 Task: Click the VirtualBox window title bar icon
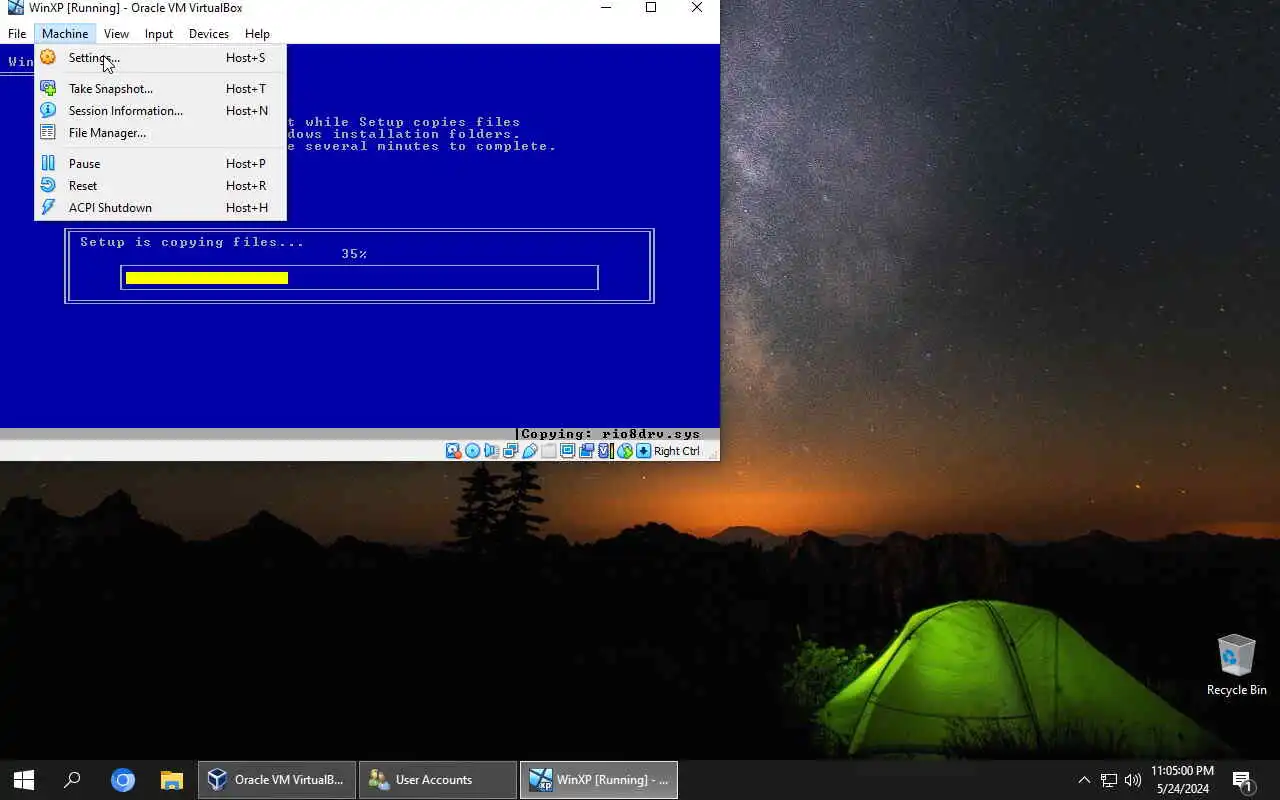click(x=15, y=8)
